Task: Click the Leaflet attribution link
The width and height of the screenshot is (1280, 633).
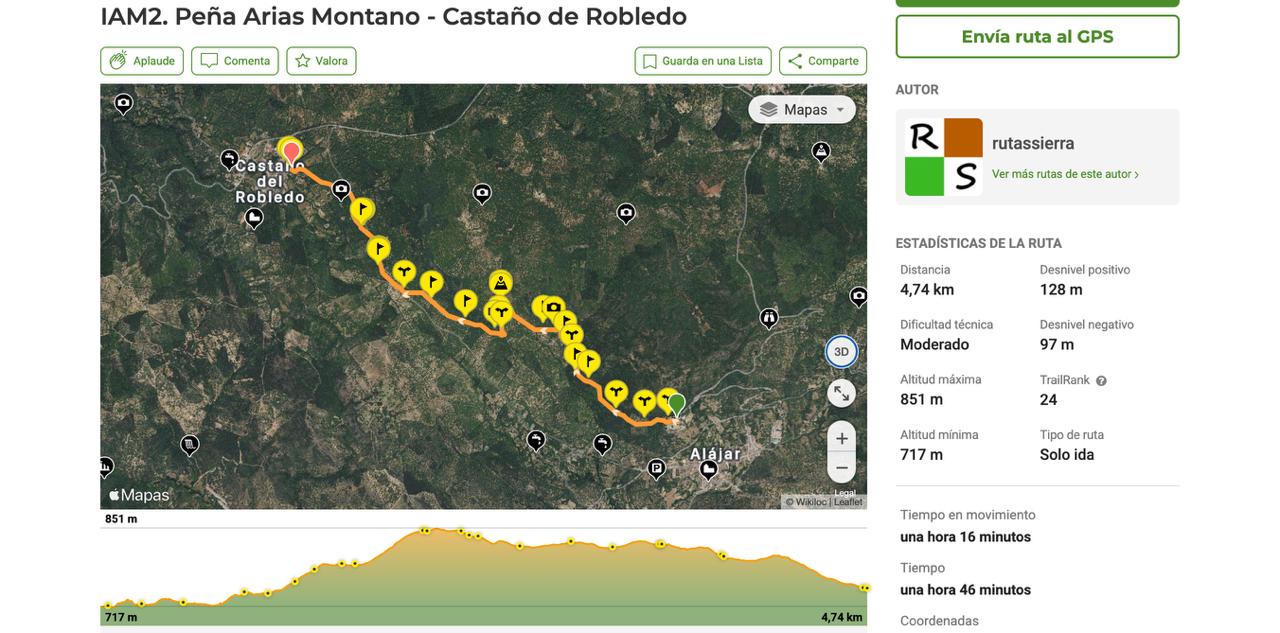Action: [848, 502]
